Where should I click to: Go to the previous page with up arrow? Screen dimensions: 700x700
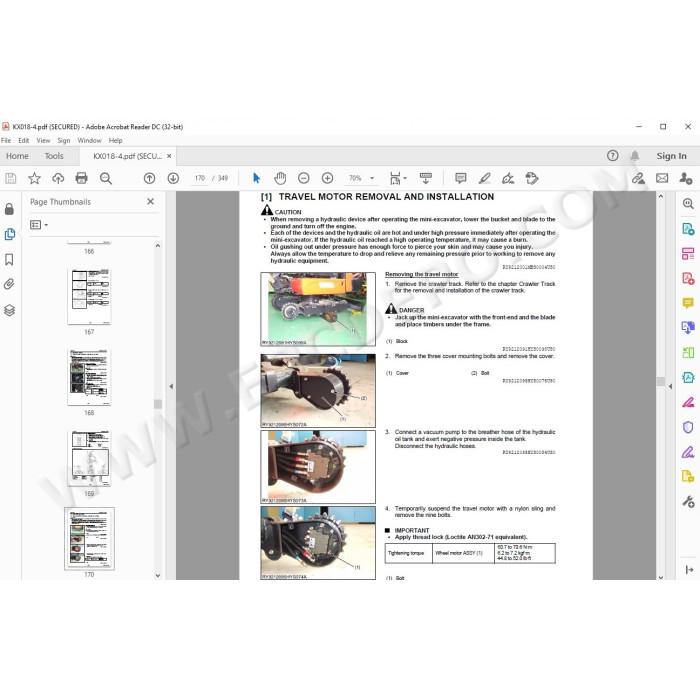(150, 179)
